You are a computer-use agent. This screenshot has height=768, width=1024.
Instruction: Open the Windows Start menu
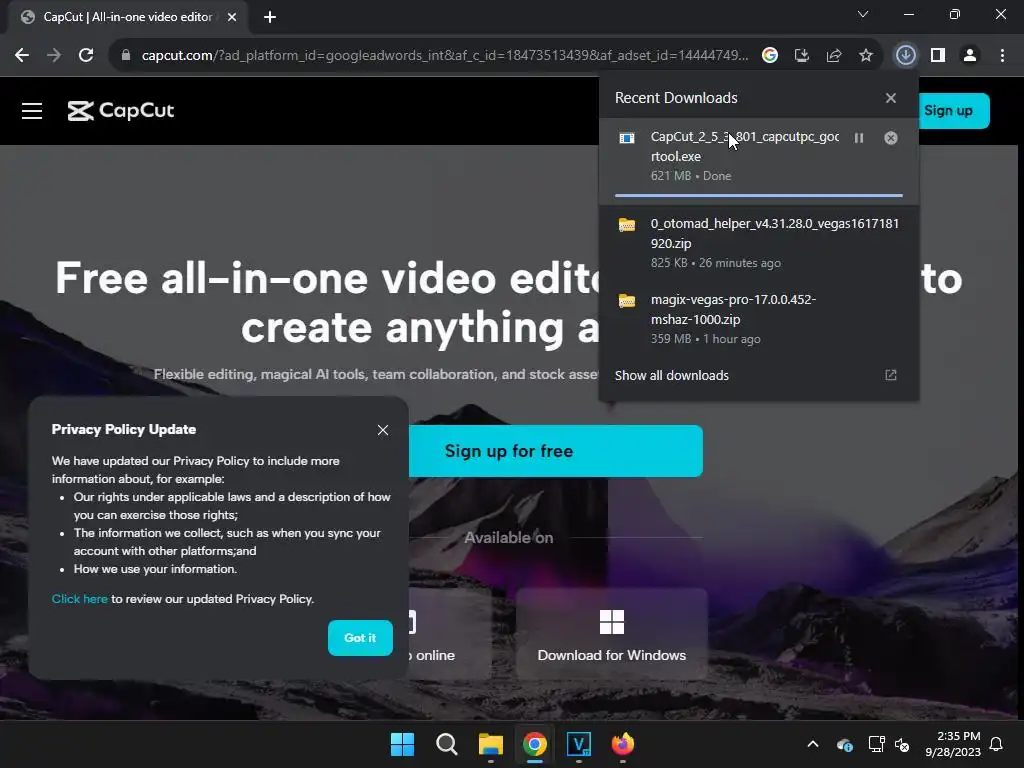pyautogui.click(x=402, y=744)
